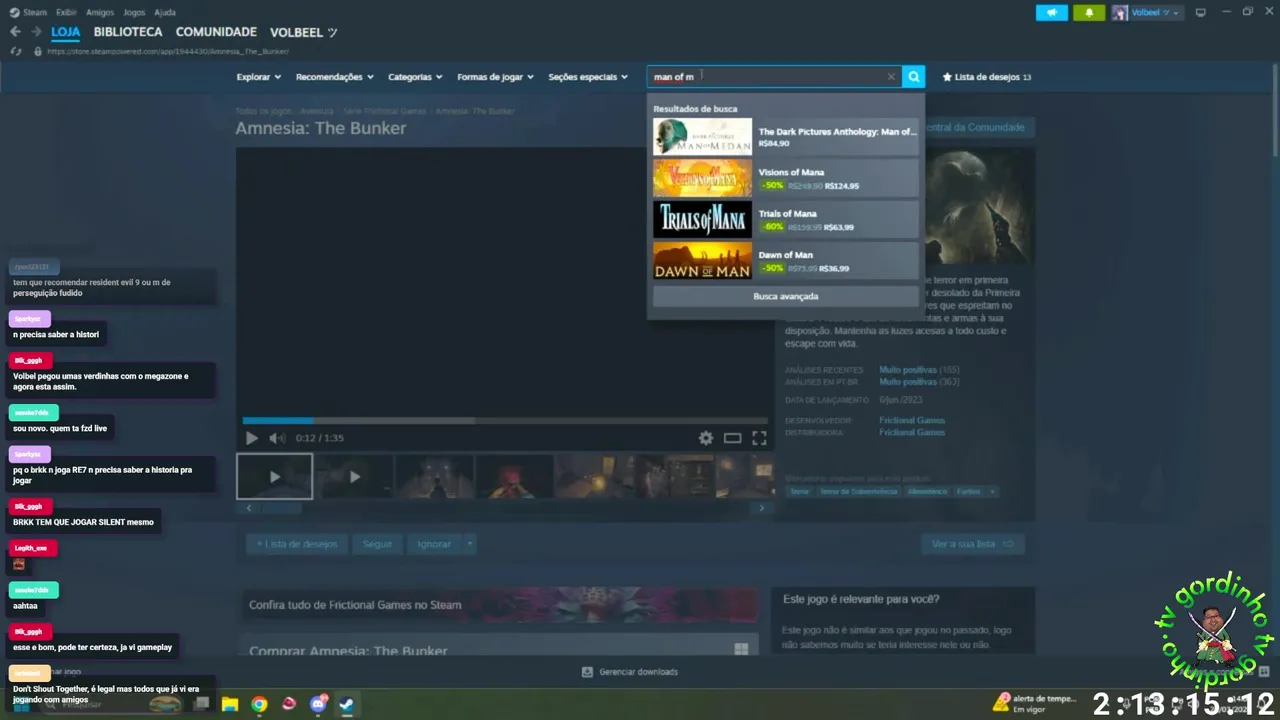Clear the search text with the X

[x=891, y=77]
